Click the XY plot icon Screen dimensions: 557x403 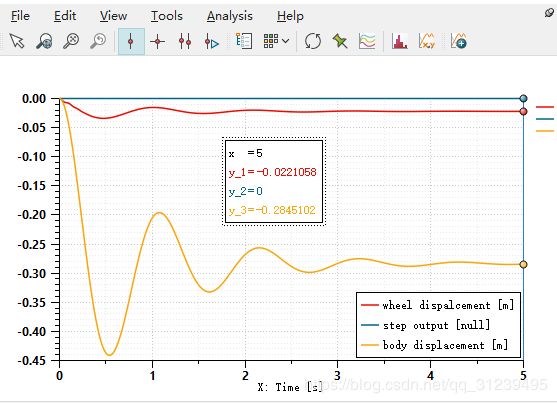(427, 41)
